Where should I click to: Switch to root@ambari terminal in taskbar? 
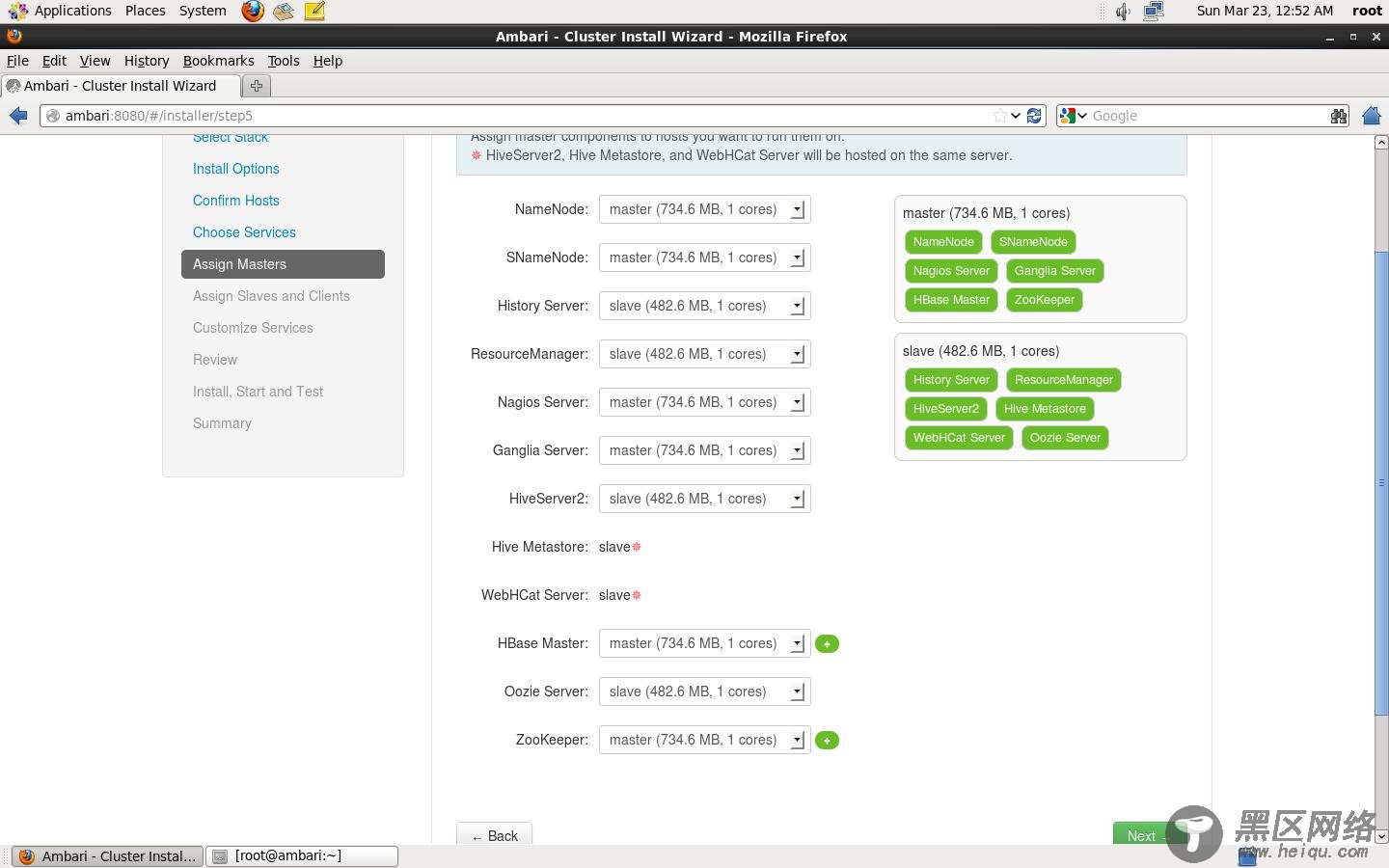pyautogui.click(x=302, y=856)
